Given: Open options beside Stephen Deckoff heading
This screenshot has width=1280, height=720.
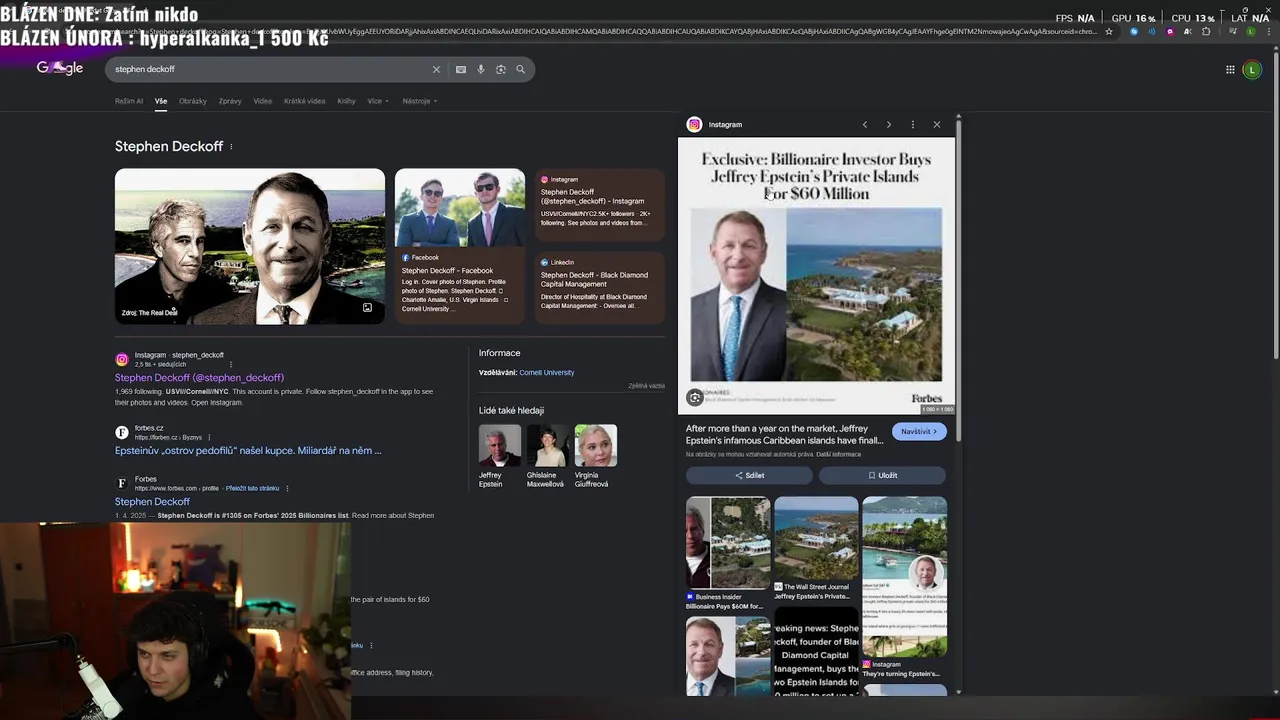Looking at the screenshot, I should (231, 146).
